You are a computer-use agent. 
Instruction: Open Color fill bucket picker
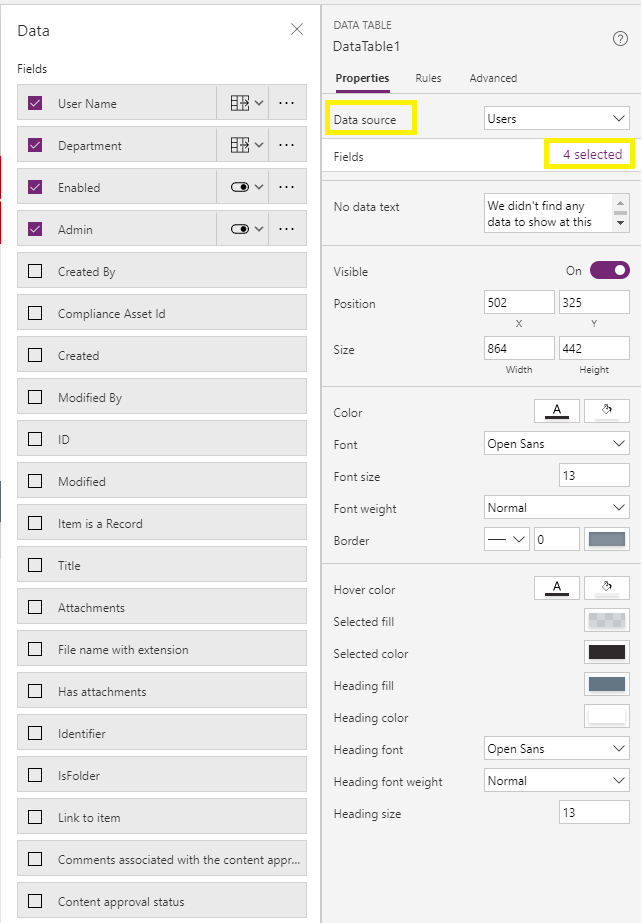click(x=607, y=411)
